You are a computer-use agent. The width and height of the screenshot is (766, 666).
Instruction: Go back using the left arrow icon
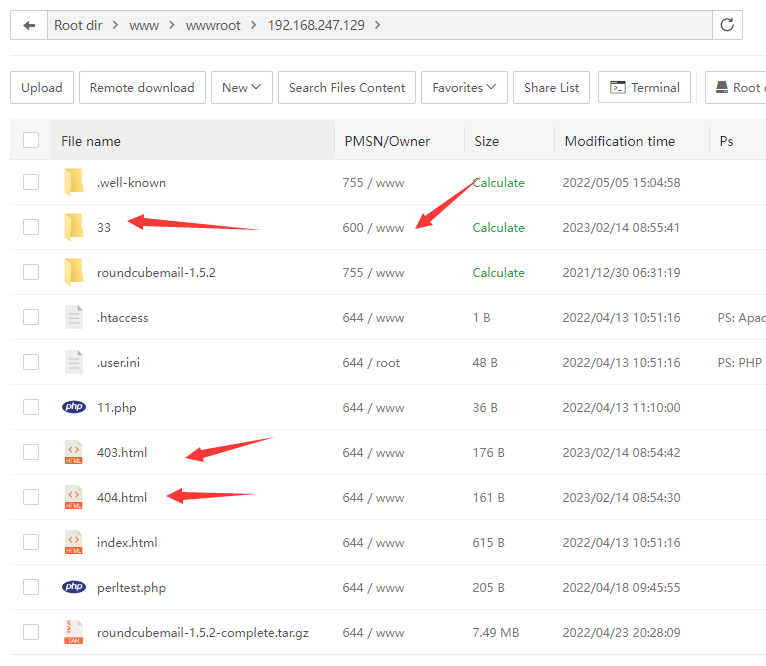coord(29,25)
